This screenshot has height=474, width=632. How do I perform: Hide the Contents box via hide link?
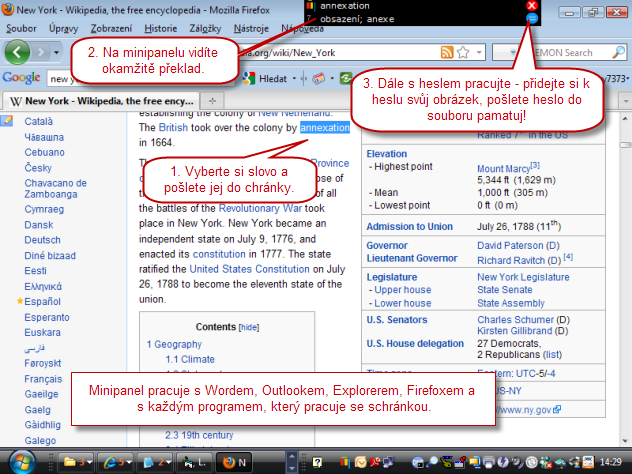[249, 327]
